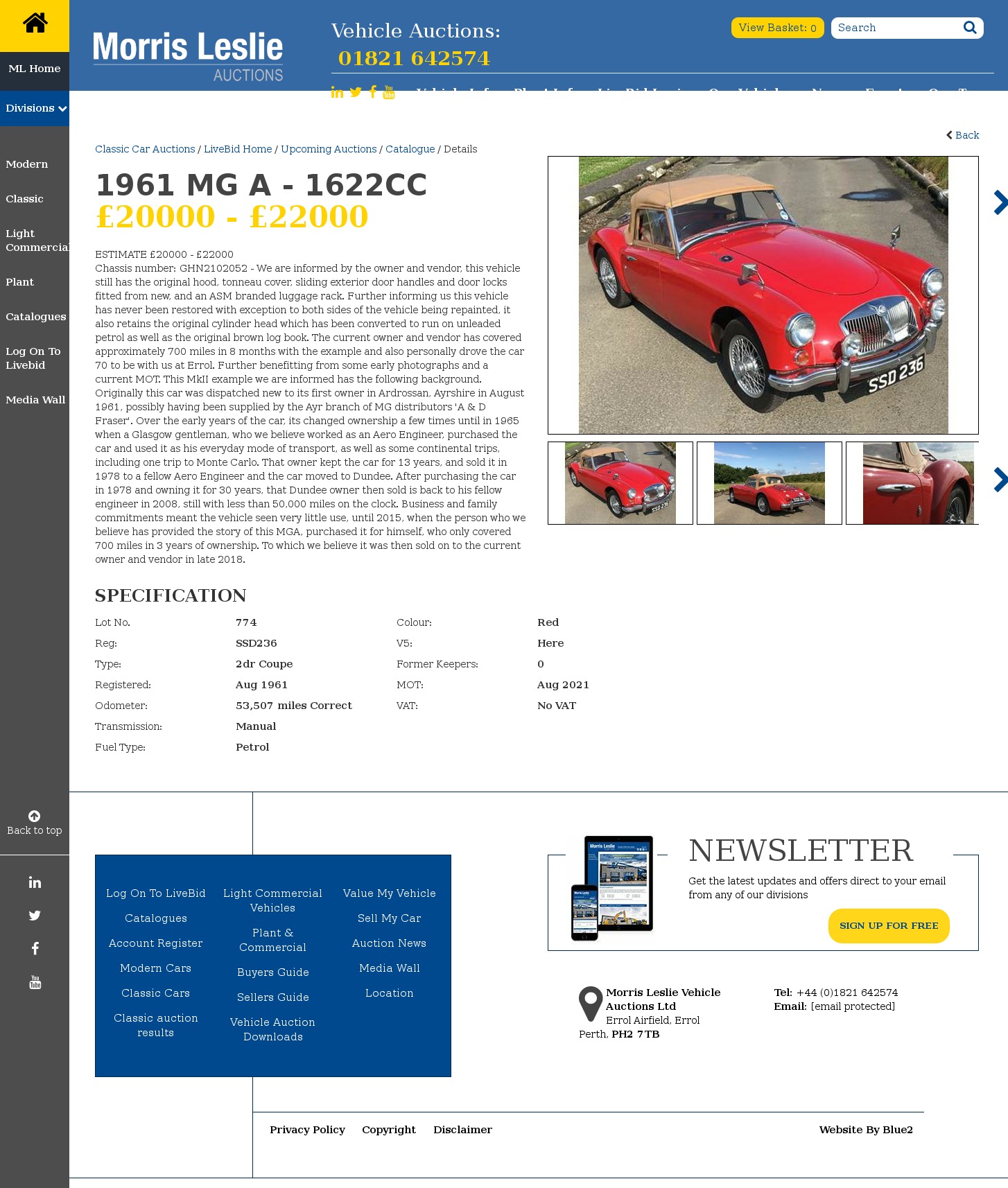Open Facebook icon in left sidebar
This screenshot has width=1008, height=1188.
point(35,948)
